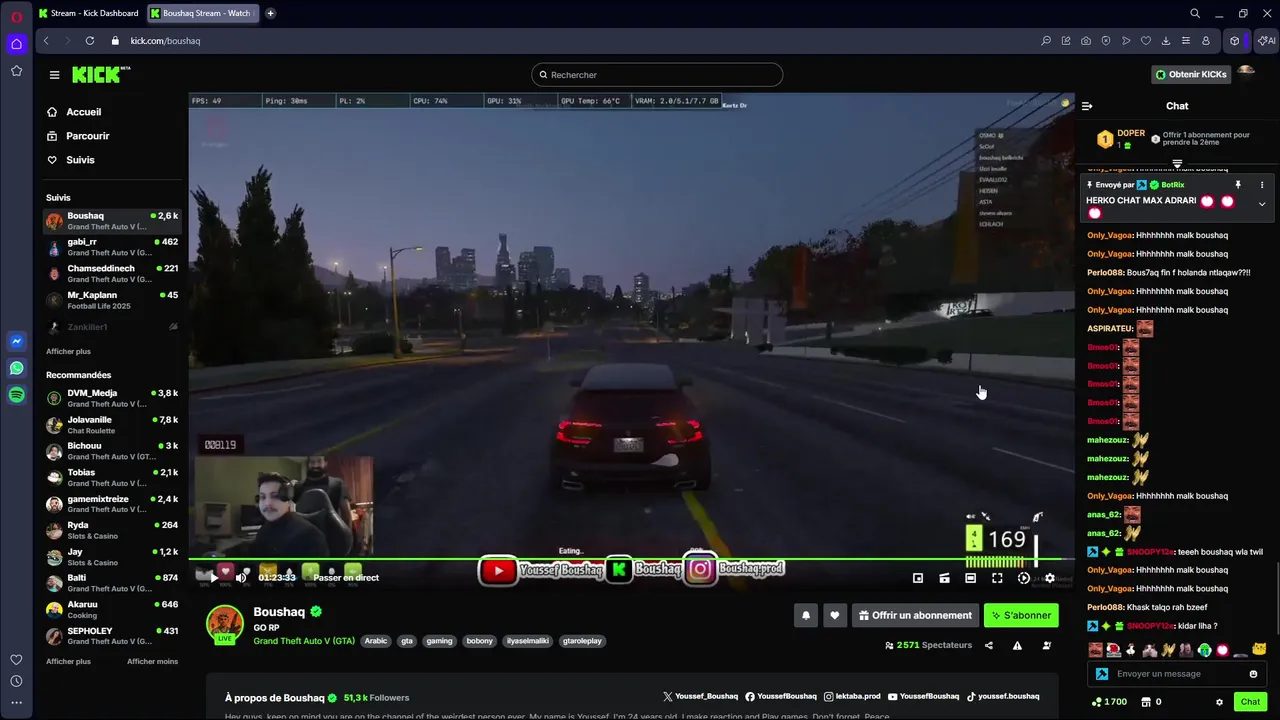Open Spotify in the Opera sidebar
The width and height of the screenshot is (1280, 720).
16,395
